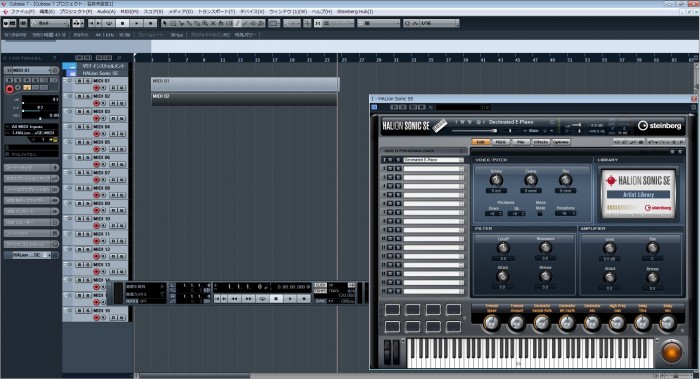The height and width of the screenshot is (379, 700).
Task: Toggle monitor on MIDI 05 track
Action: pos(103,149)
